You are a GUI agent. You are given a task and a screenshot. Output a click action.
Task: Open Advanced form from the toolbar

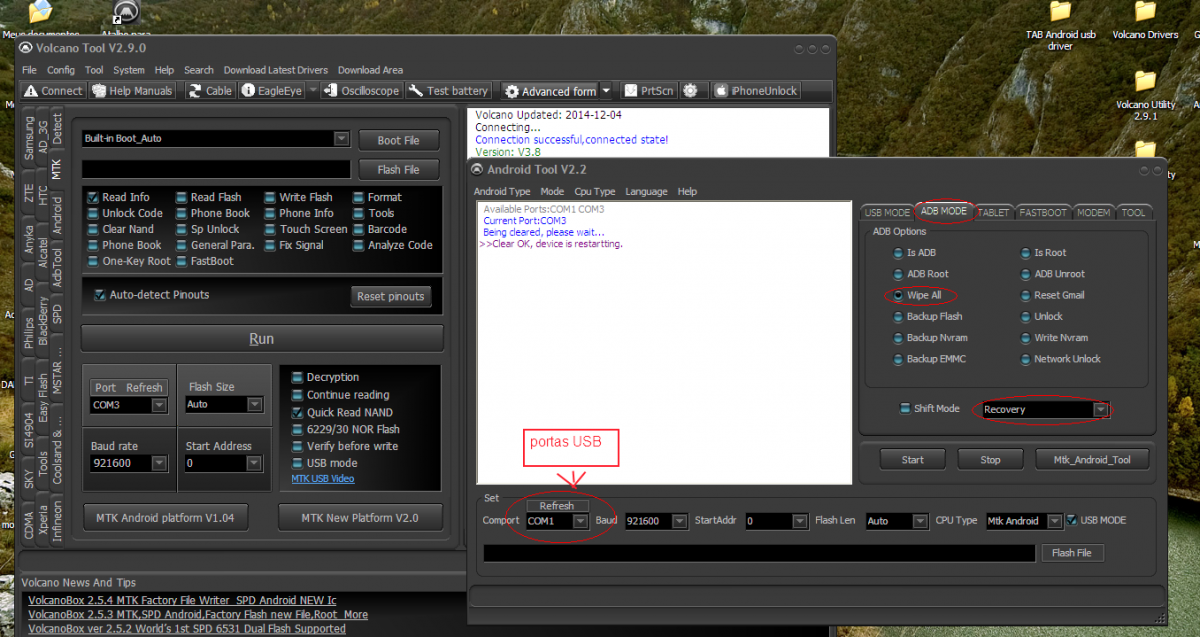click(x=549, y=91)
